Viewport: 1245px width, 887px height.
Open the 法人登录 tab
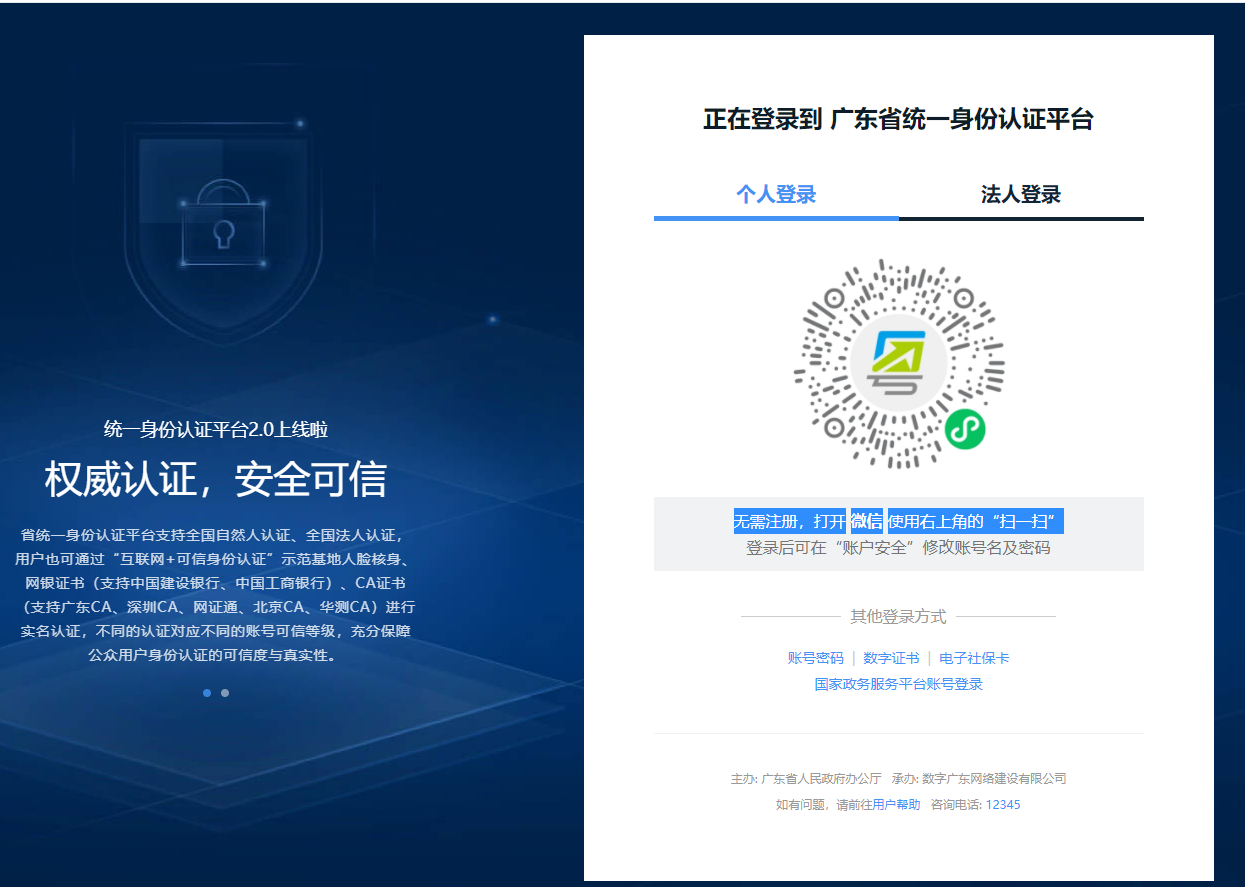click(1020, 195)
